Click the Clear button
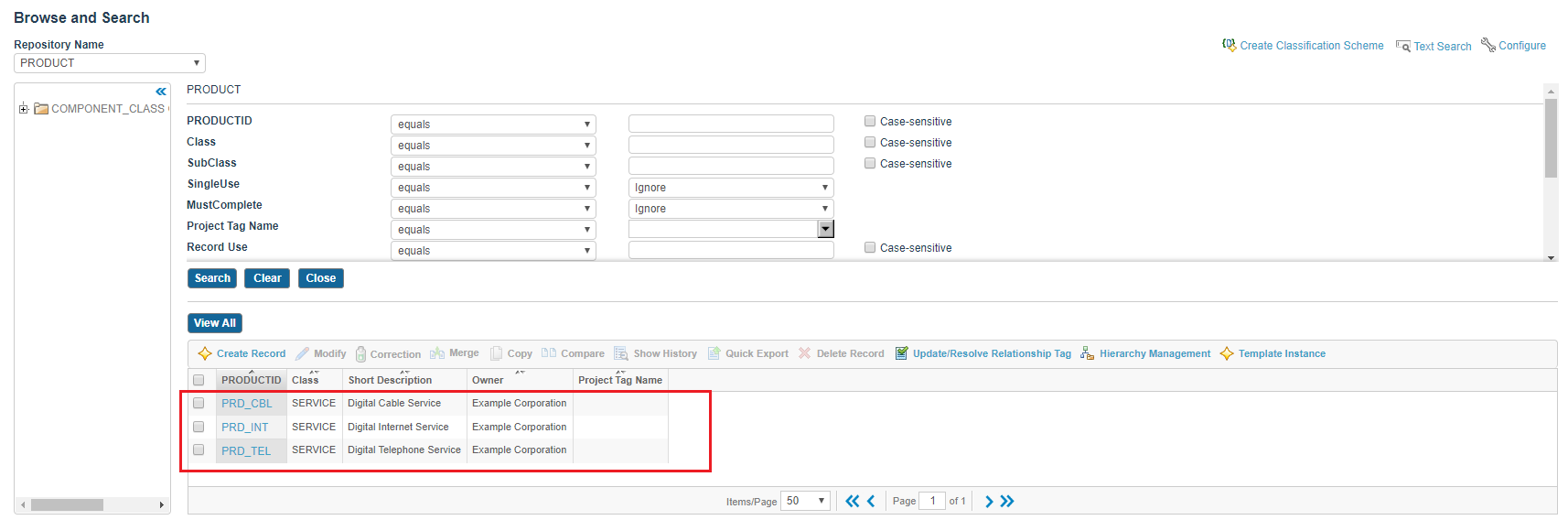The height and width of the screenshot is (520, 1568). click(x=267, y=278)
